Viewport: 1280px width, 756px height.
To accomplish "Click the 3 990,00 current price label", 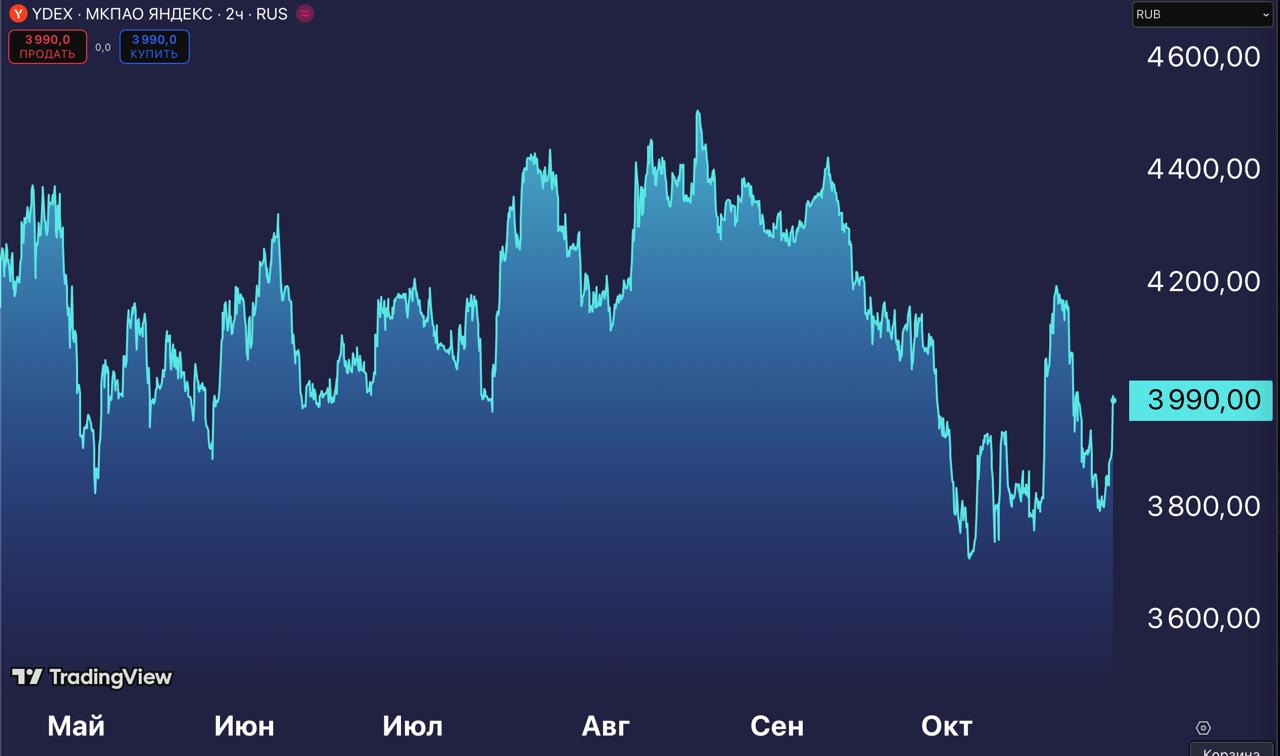I will coord(1201,400).
